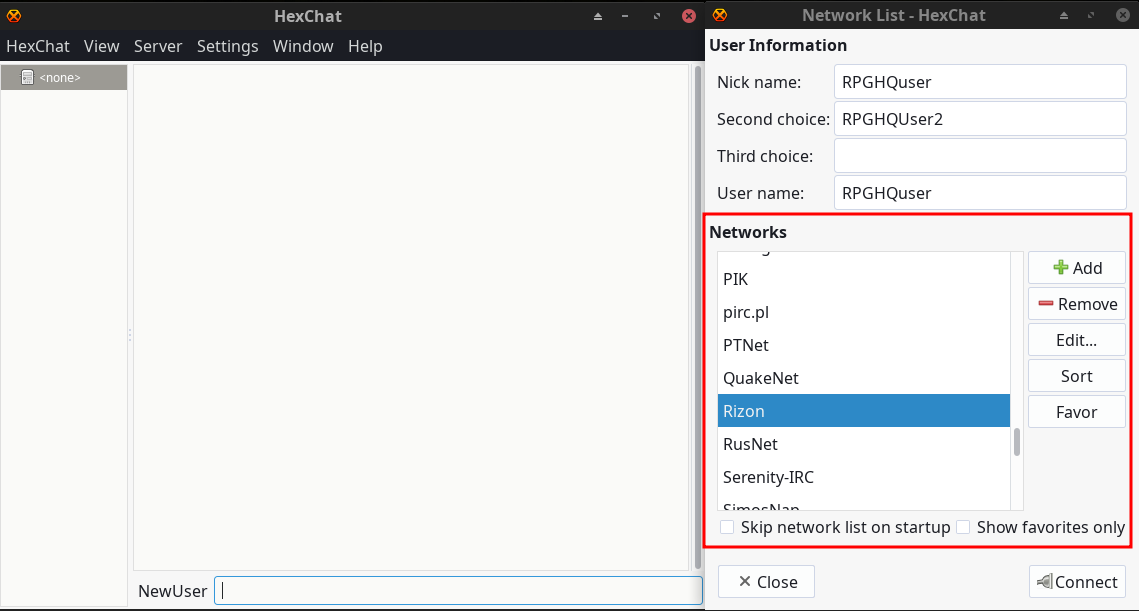
Task: Click the Close button at dialog bottom
Action: pos(766,582)
